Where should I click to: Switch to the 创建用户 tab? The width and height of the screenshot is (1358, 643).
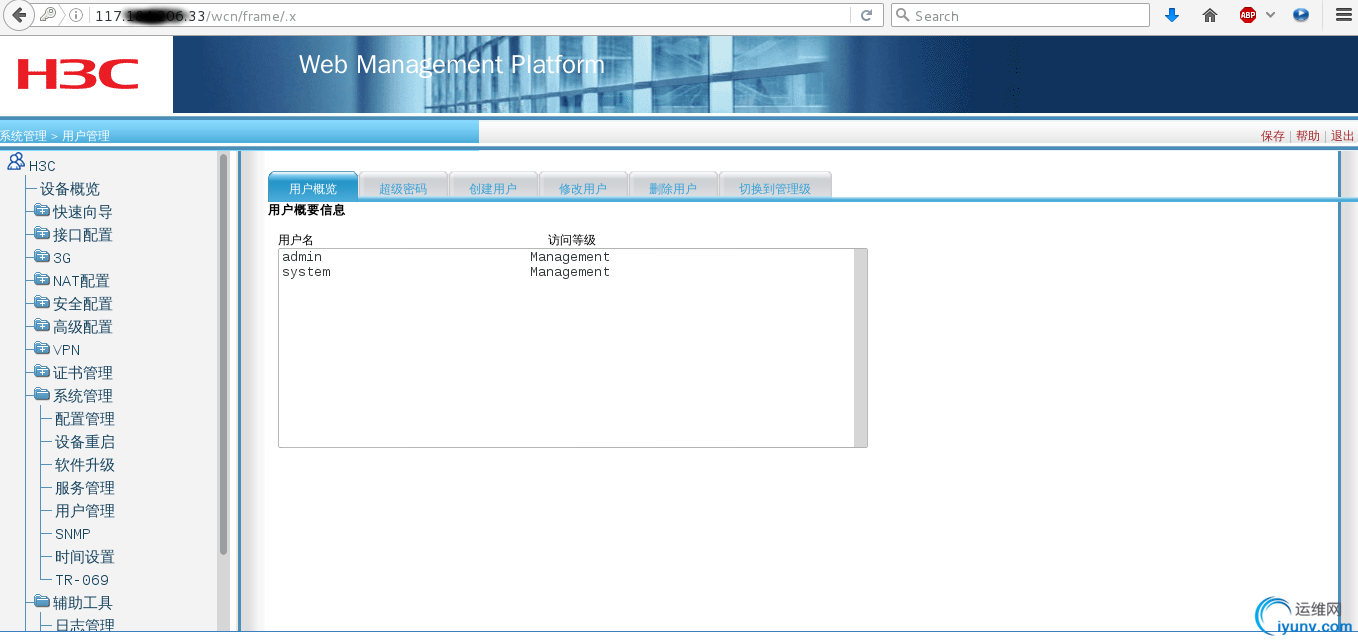[493, 188]
